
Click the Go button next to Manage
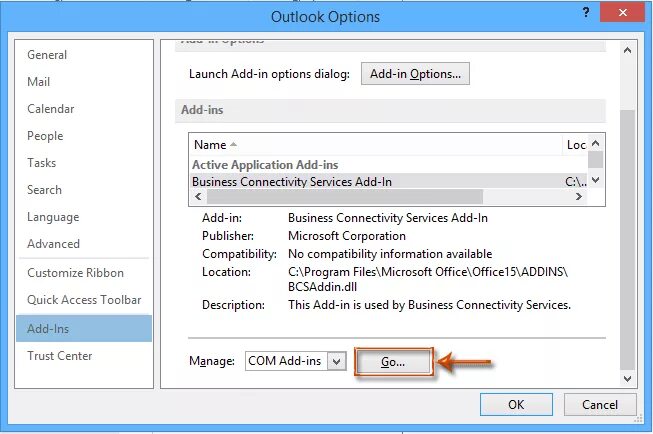coord(393,362)
